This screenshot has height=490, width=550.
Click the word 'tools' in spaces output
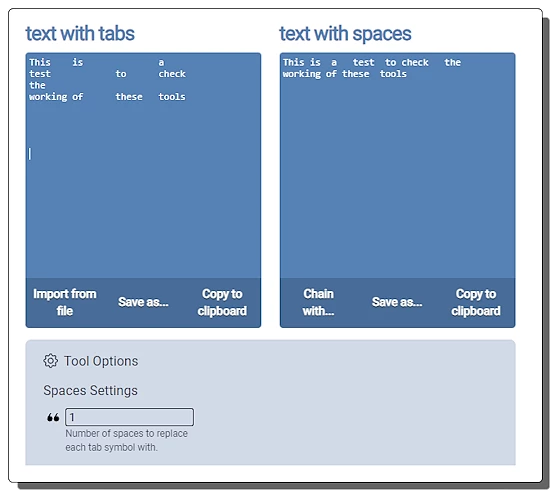pyautogui.click(x=393, y=74)
